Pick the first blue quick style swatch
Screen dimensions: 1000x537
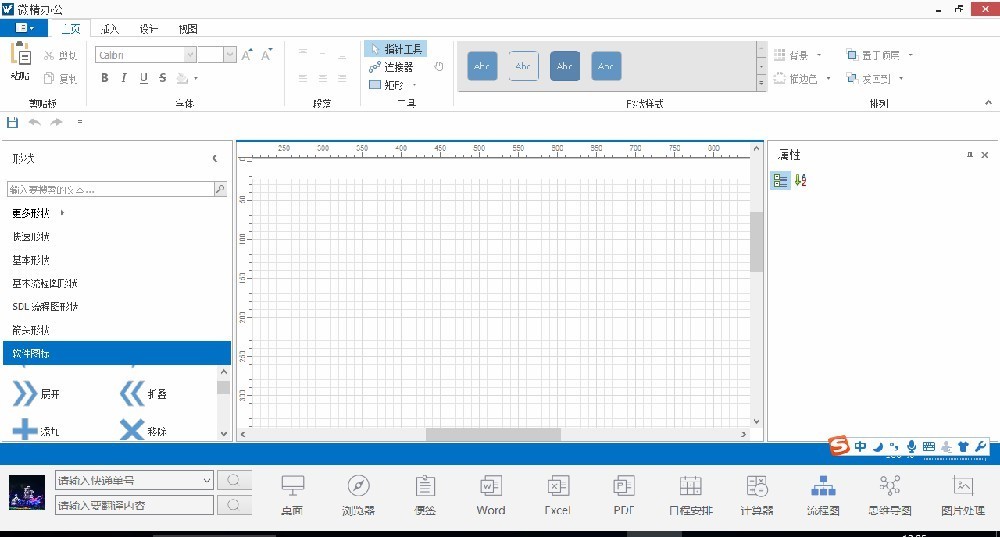482,66
